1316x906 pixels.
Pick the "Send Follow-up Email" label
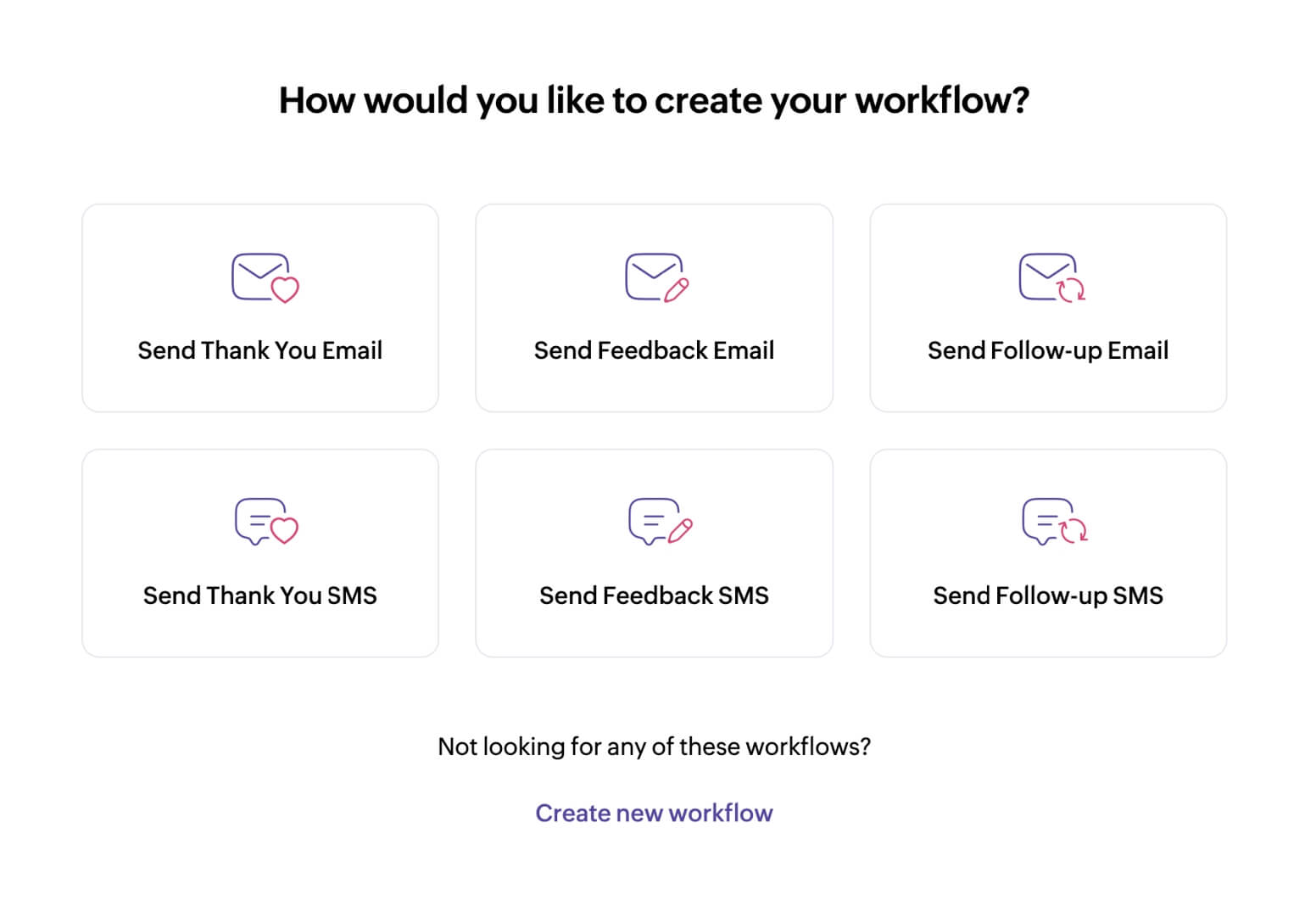tap(1047, 350)
